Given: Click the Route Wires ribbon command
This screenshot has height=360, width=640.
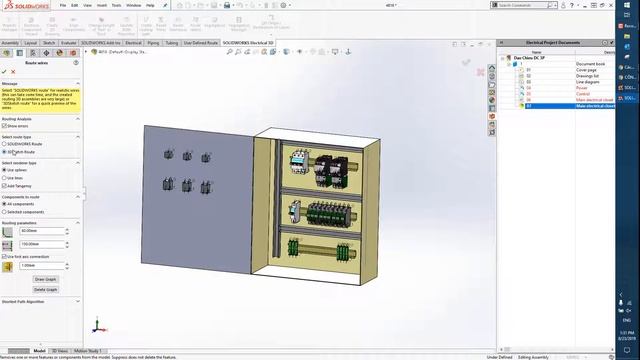Looking at the screenshot, I should (161, 24).
